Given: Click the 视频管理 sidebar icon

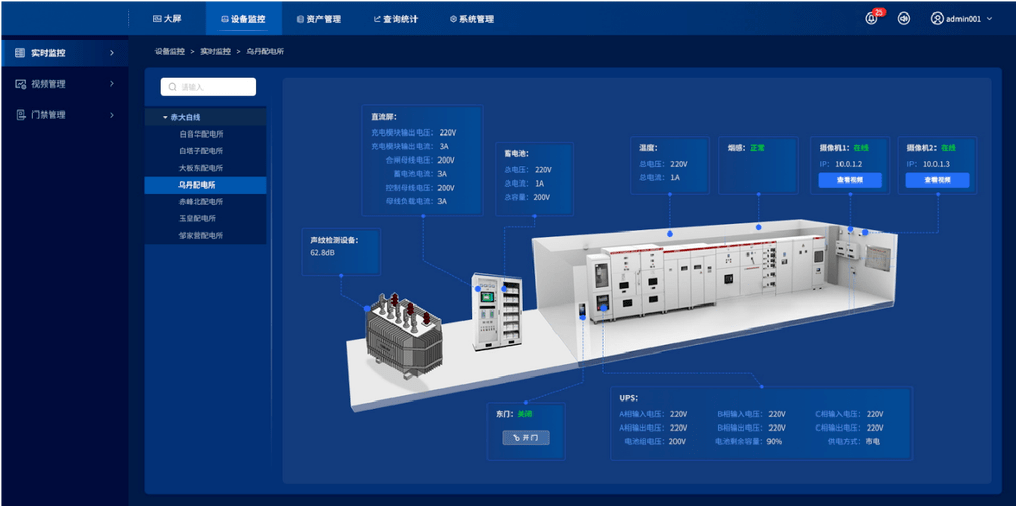Looking at the screenshot, I should pos(20,84).
